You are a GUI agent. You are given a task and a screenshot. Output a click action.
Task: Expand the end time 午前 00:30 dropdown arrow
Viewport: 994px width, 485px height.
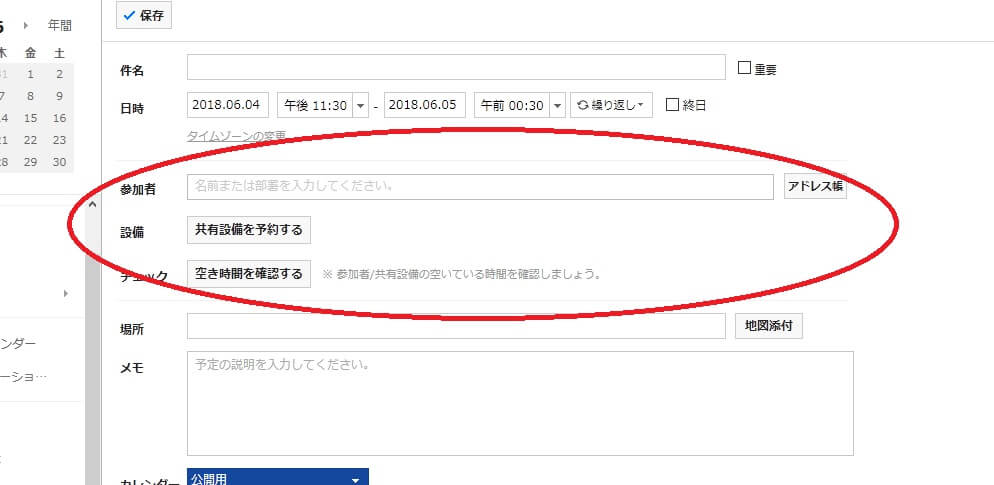pos(557,105)
